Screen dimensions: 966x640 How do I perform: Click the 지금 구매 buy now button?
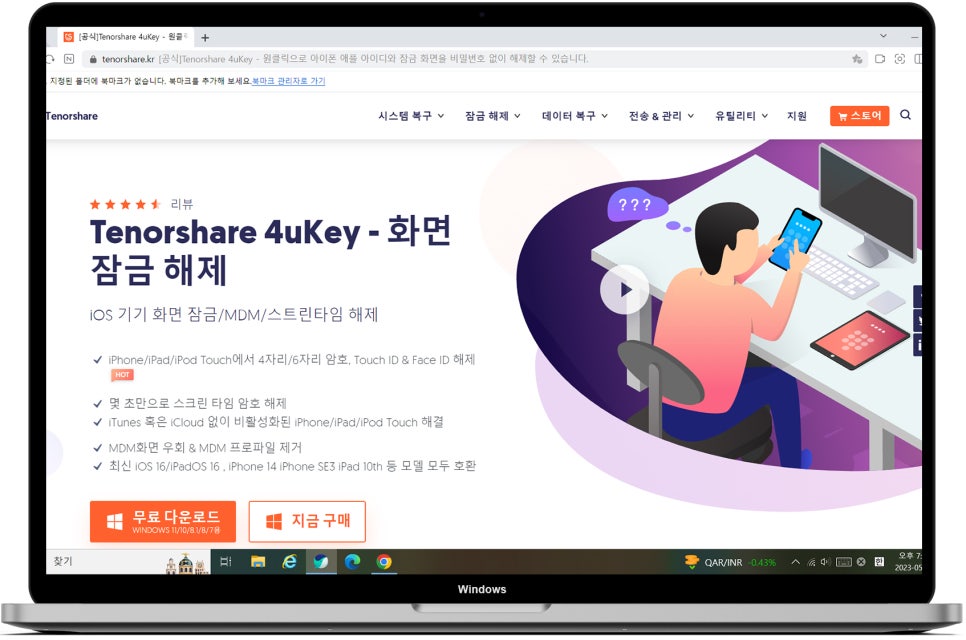click(307, 522)
